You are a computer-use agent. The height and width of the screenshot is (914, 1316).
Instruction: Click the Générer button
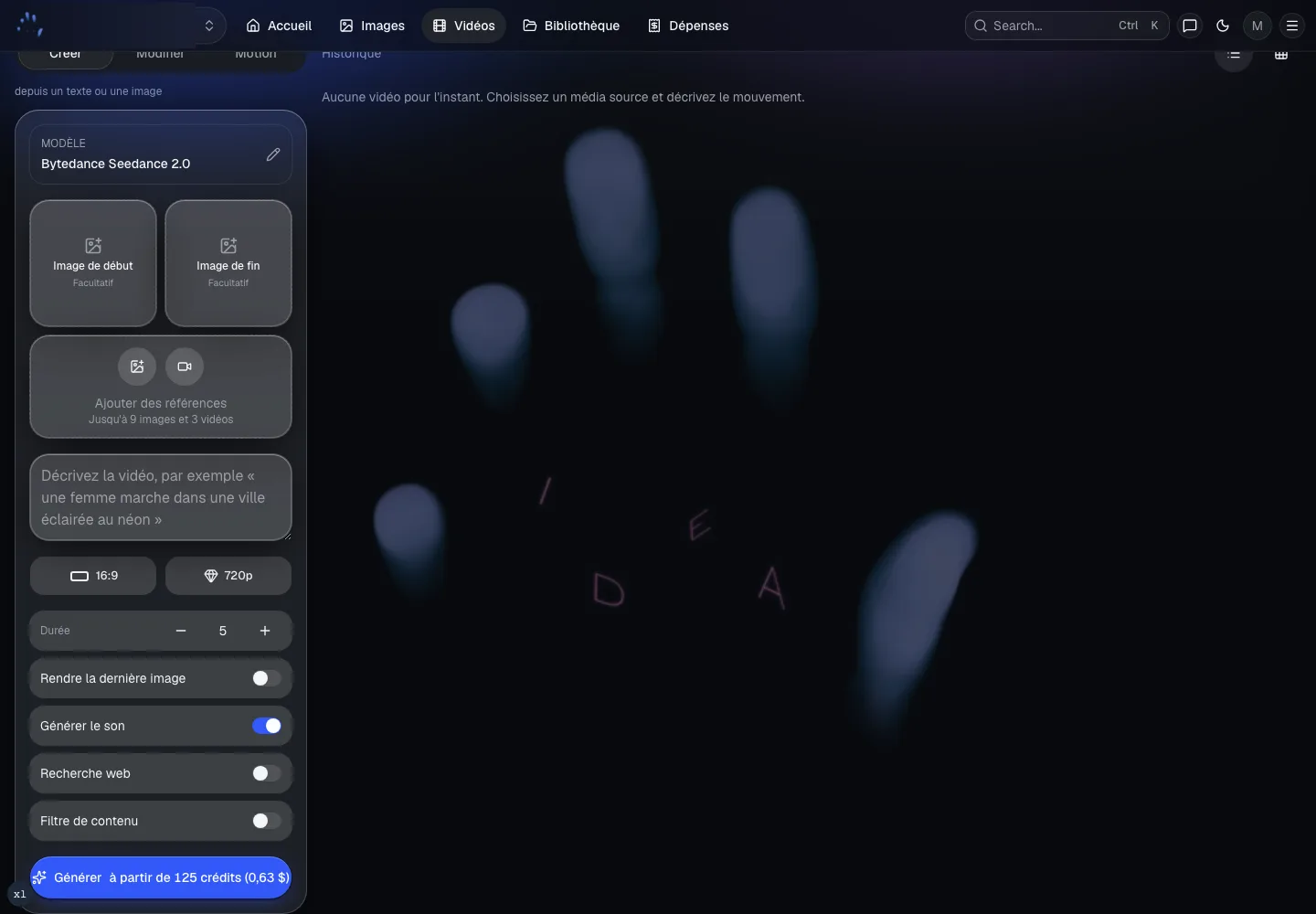(x=161, y=877)
